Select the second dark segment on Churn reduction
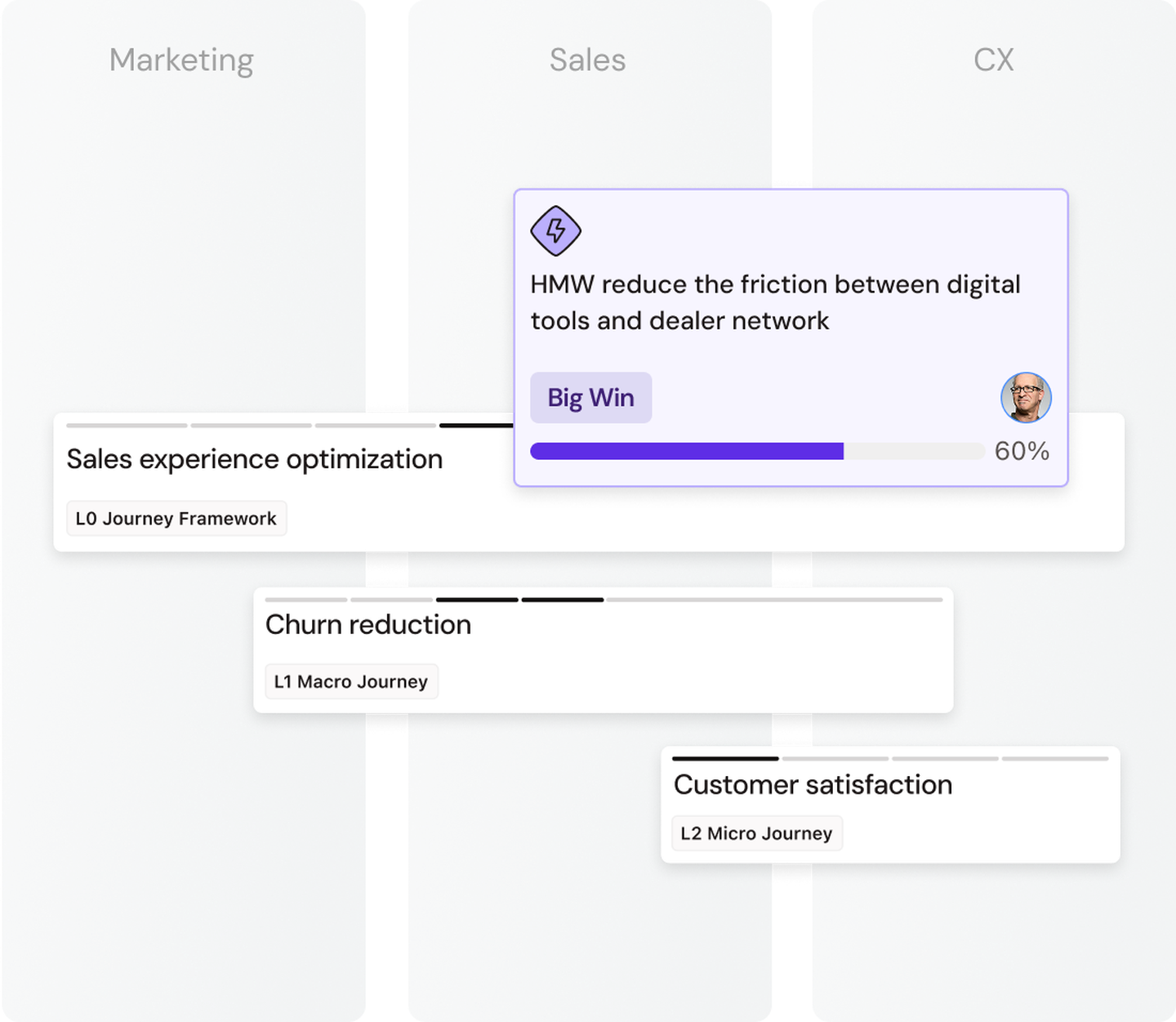Image resolution: width=1176 pixels, height=1022 pixels. [562, 600]
